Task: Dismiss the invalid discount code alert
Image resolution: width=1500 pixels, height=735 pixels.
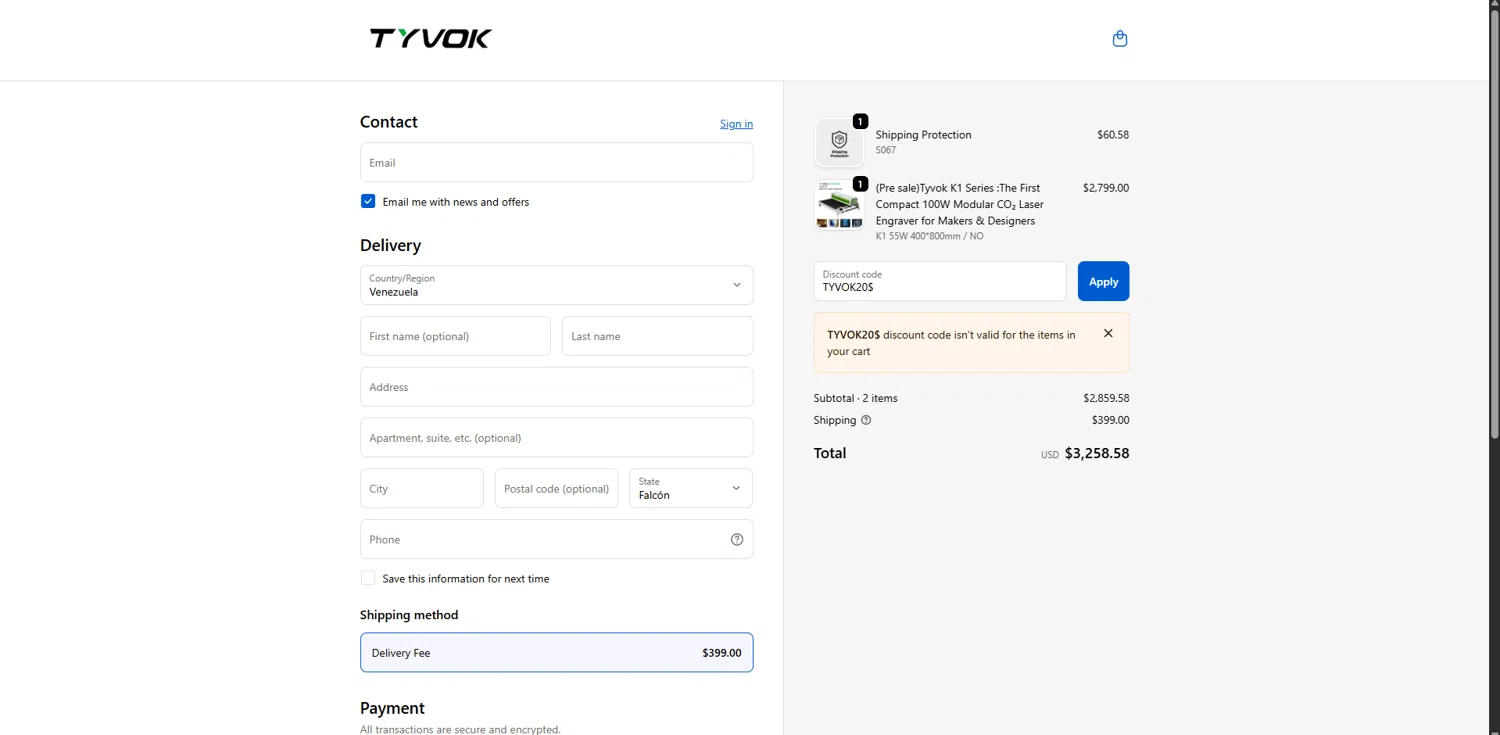Action: tap(1108, 333)
